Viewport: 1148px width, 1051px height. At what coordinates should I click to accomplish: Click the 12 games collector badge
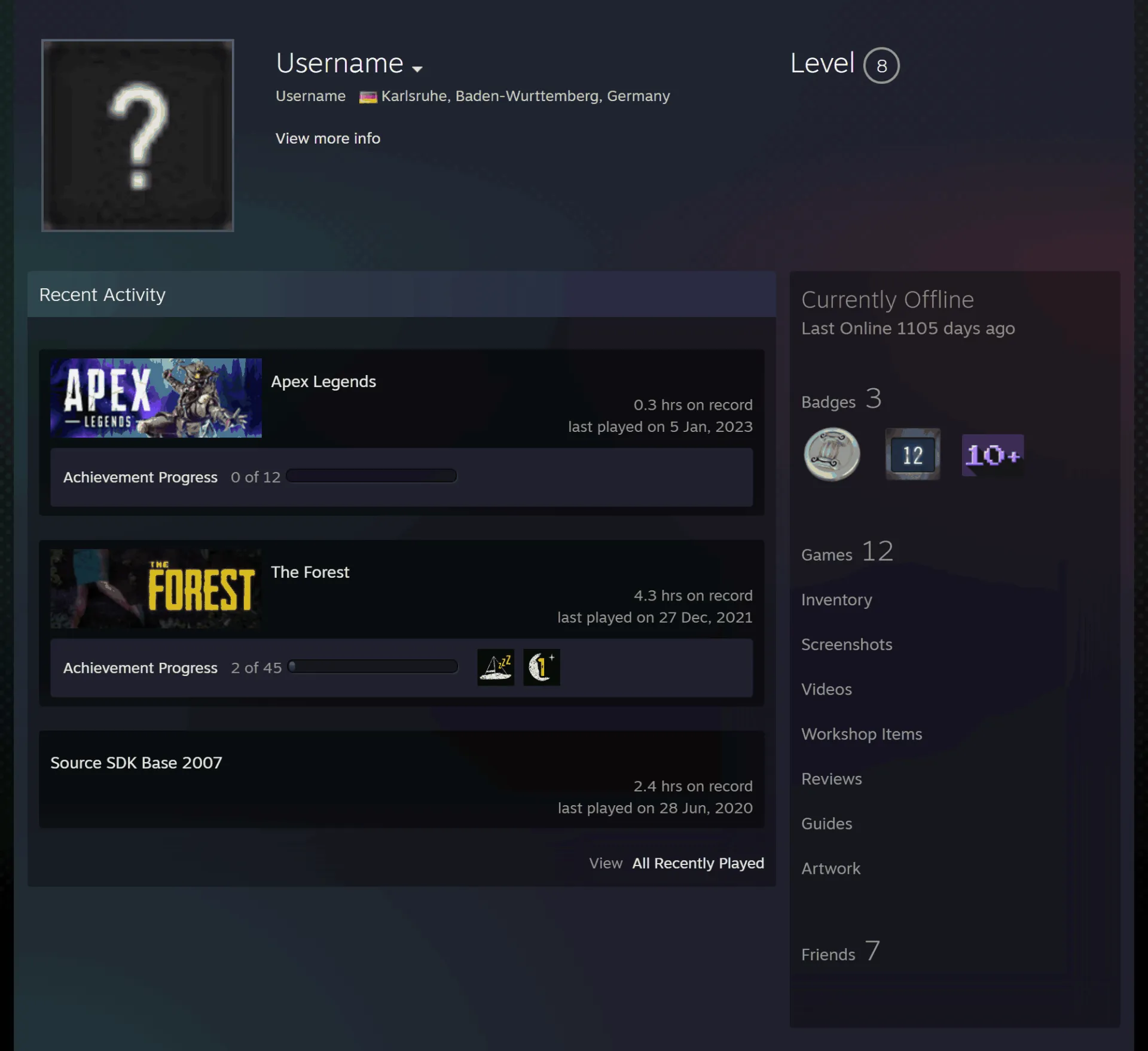click(912, 455)
